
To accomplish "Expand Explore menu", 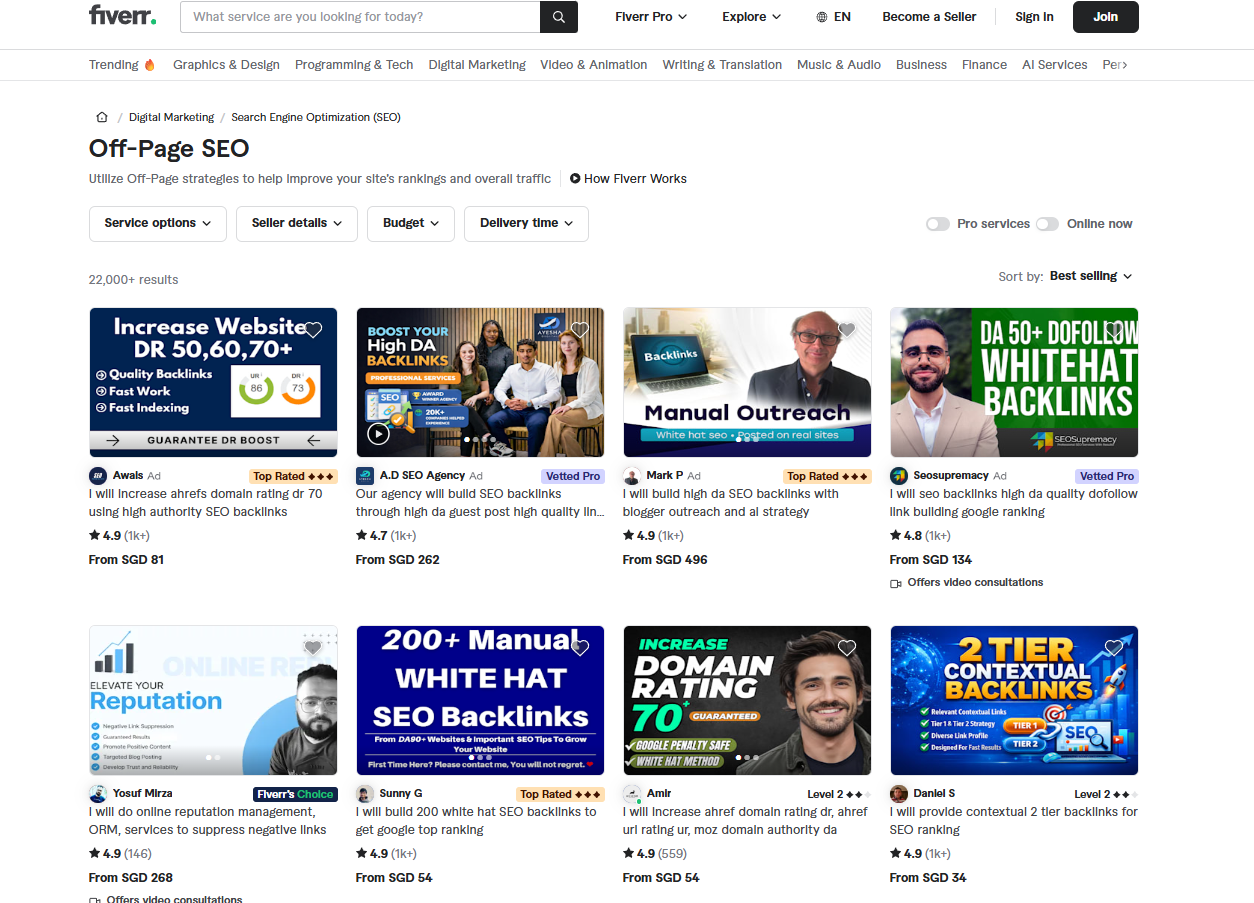I will (752, 17).
